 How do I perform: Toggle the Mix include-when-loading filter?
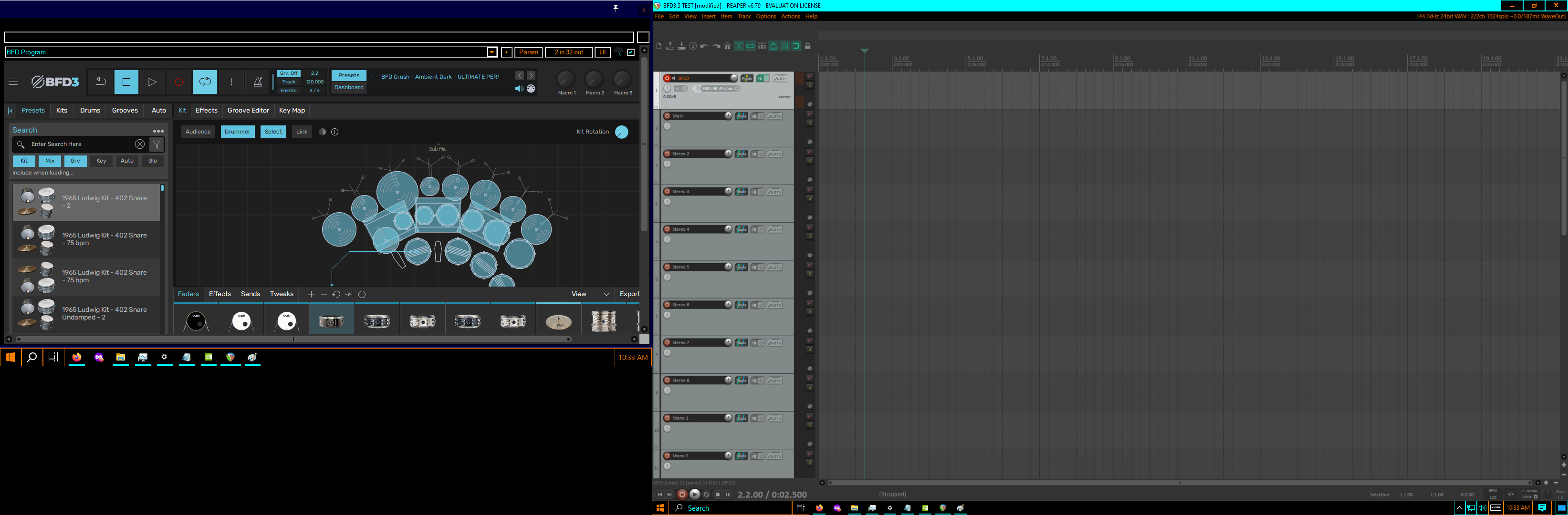point(50,161)
